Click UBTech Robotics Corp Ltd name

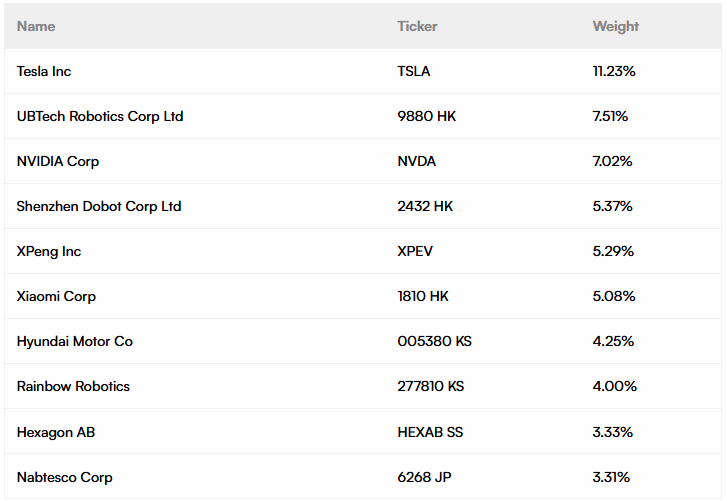(x=100, y=116)
